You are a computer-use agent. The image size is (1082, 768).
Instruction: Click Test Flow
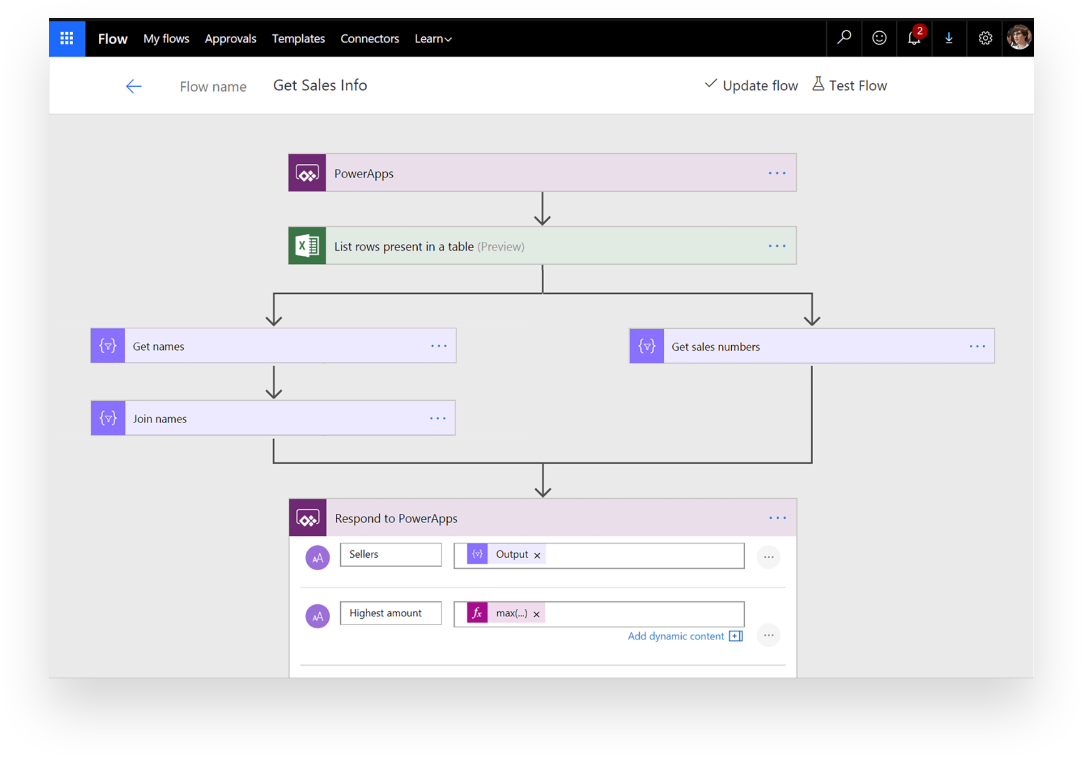click(849, 85)
